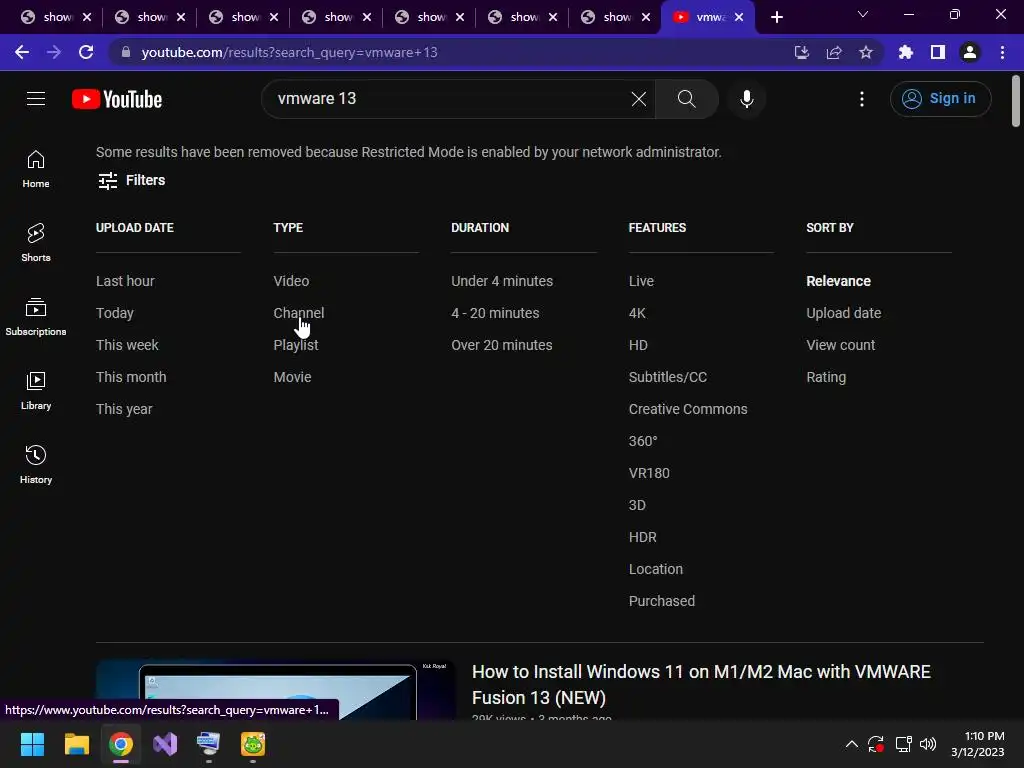1024x768 pixels.
Task: Filter results to This year
Action: click(x=124, y=409)
